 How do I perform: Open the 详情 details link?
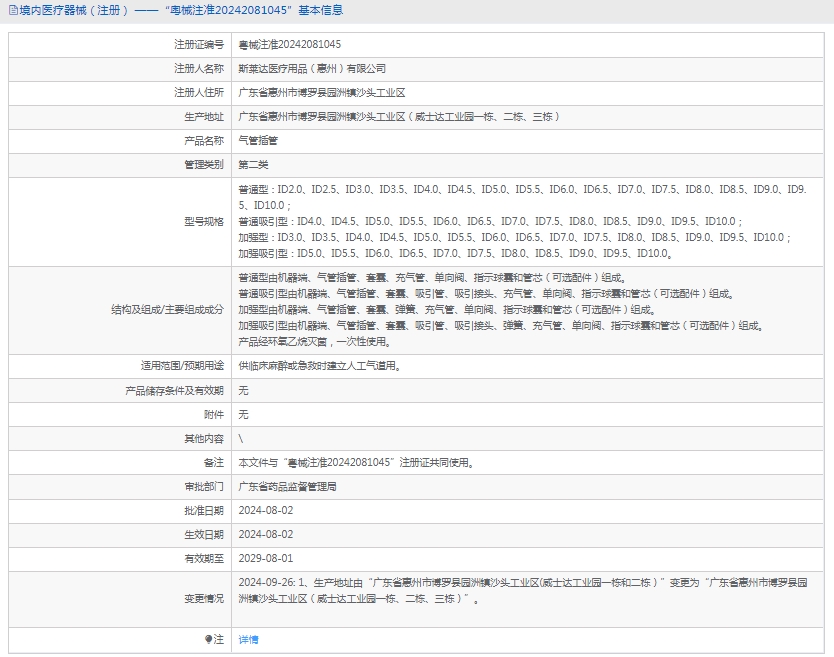click(248, 639)
